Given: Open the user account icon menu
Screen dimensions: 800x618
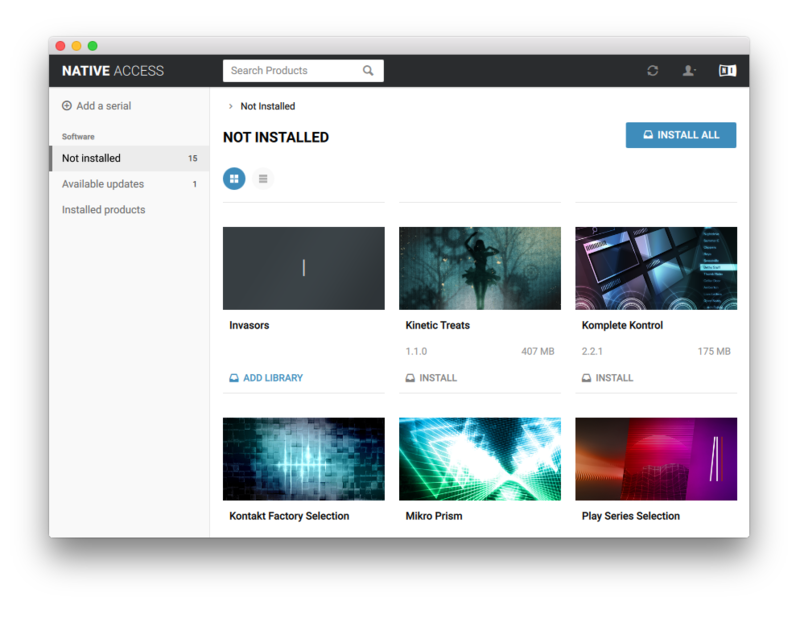Looking at the screenshot, I should 689,70.
